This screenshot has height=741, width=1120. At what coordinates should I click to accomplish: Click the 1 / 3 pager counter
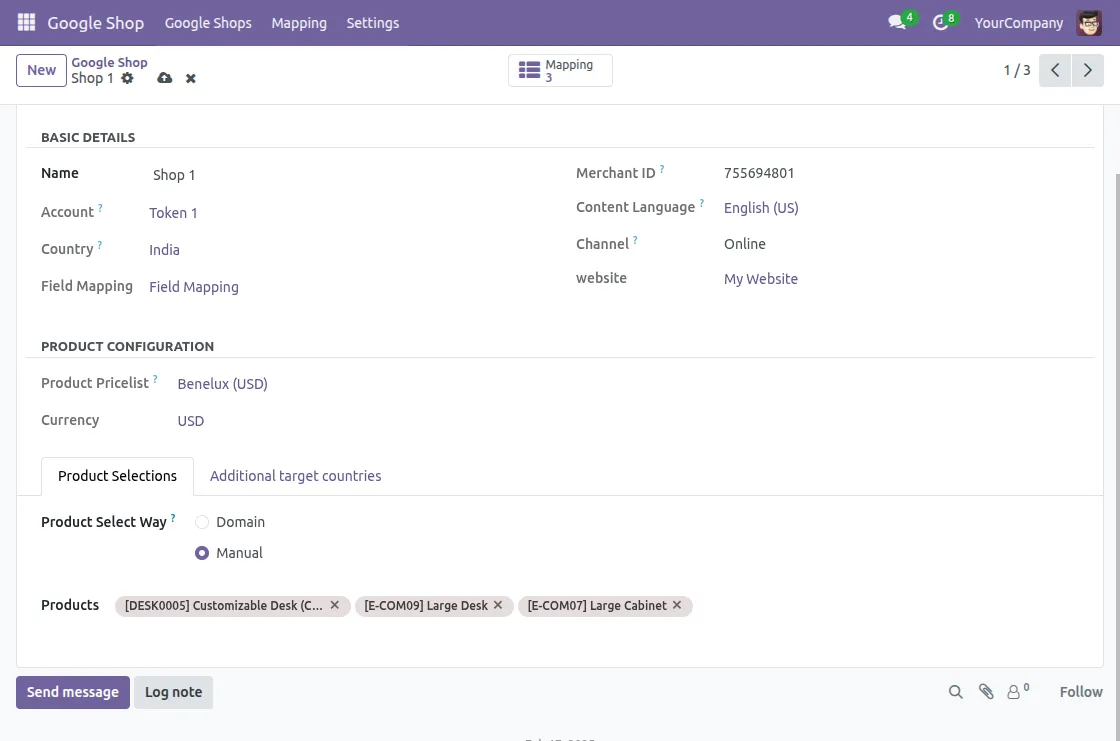click(x=1016, y=70)
